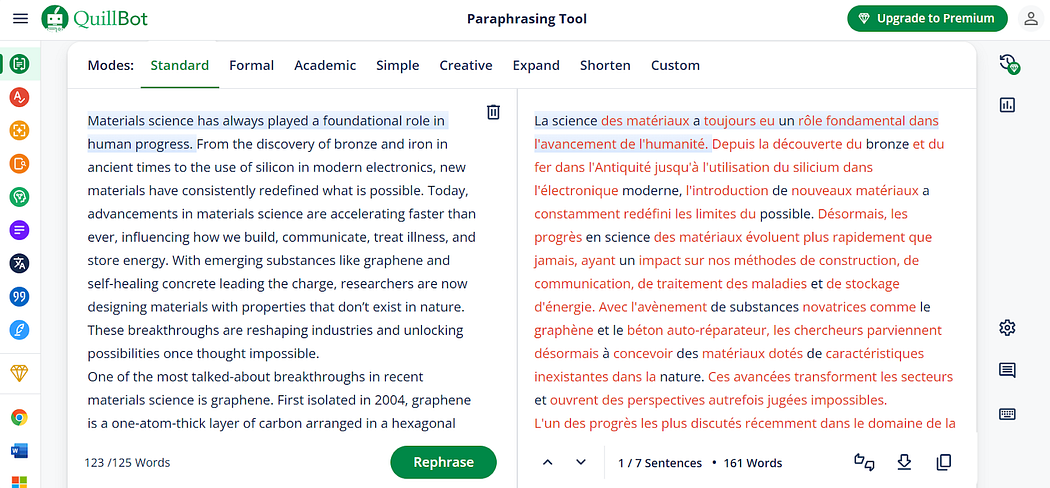Screen dimensions: 1050x488
Task: Go to the next sentence with down chevron
Action: point(581,463)
